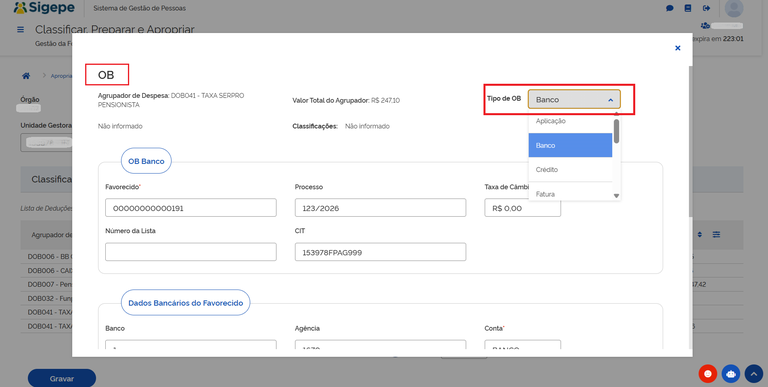Click the Taxa de Câmbio field
This screenshot has width=768, height=387.
(x=523, y=208)
